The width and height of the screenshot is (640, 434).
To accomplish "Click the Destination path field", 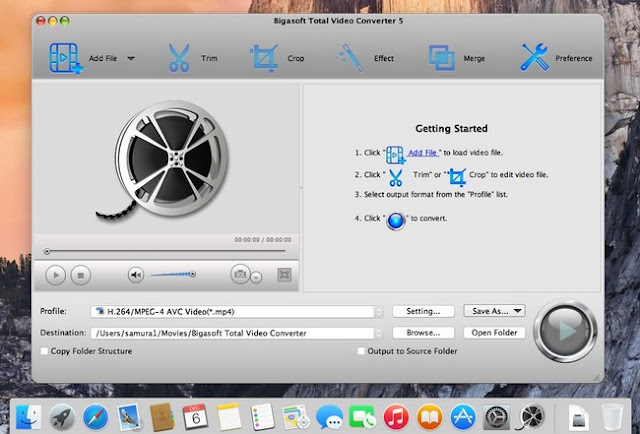I will click(232, 333).
